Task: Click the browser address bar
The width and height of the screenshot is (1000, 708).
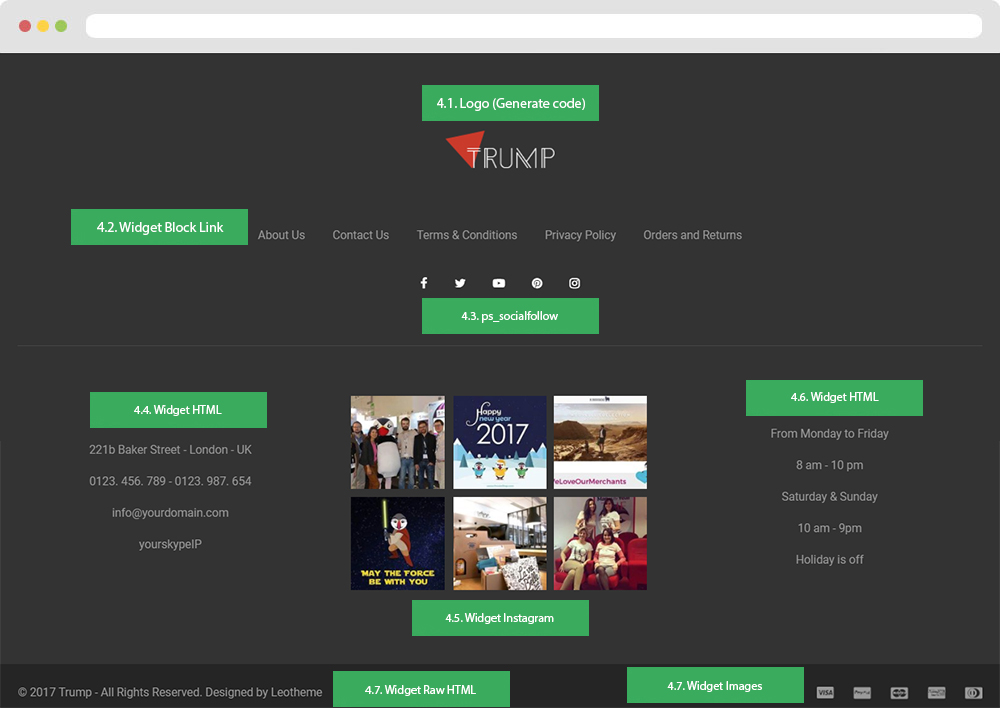Action: [534, 26]
